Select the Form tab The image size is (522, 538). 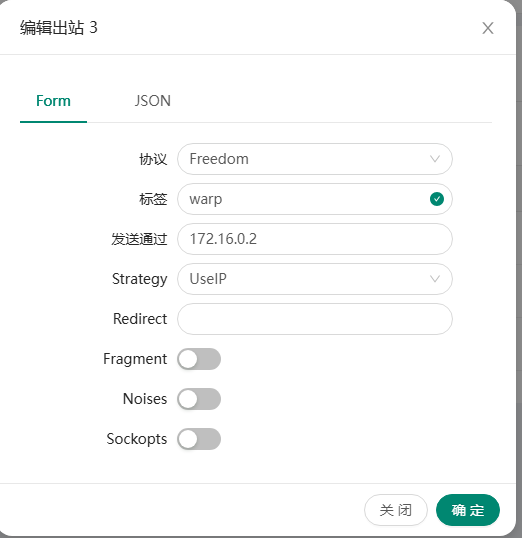[x=53, y=101]
